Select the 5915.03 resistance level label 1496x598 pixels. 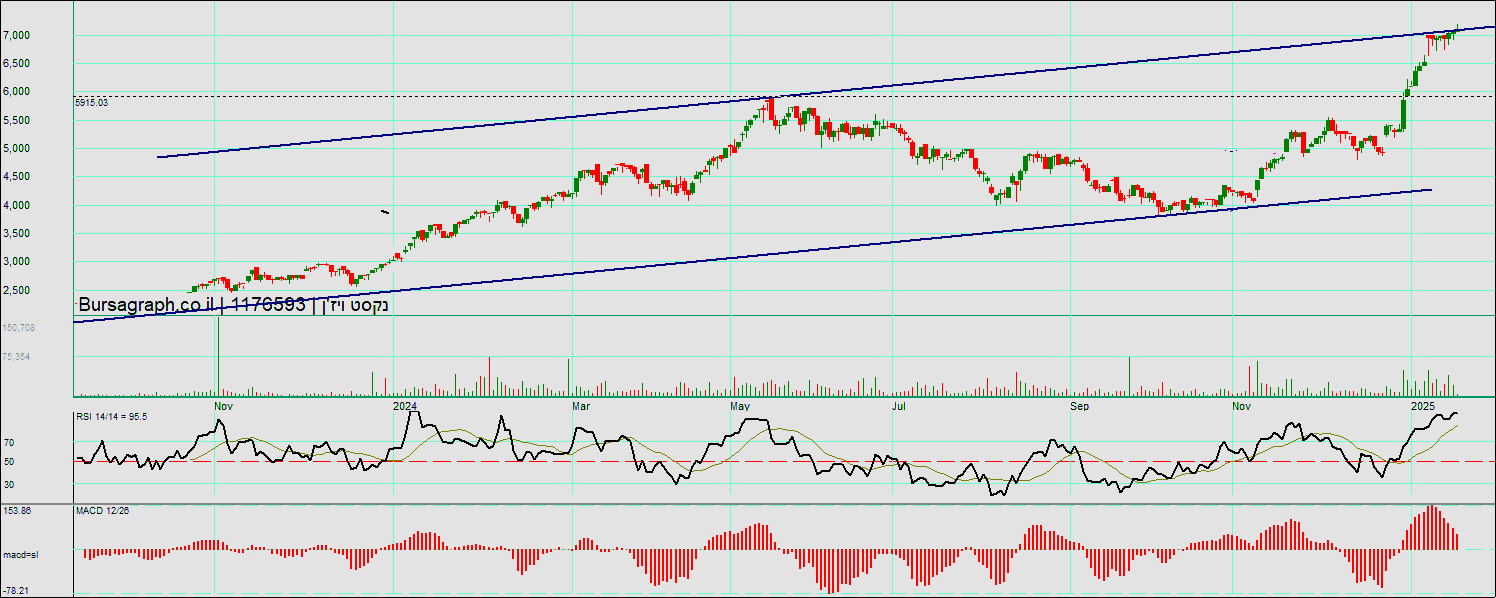coord(91,103)
